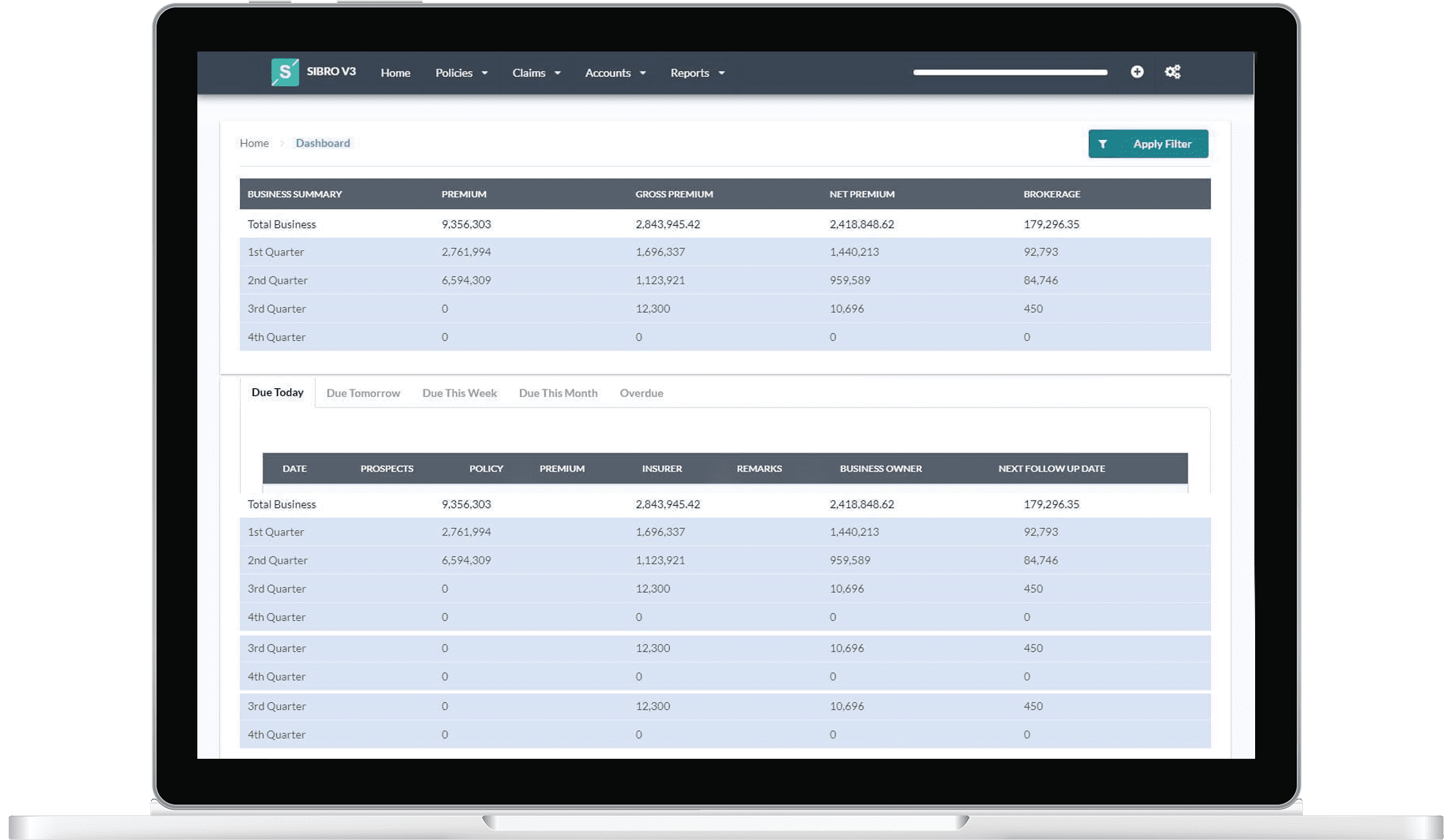
Task: Click the Dashboard breadcrumb link
Action: (x=323, y=143)
